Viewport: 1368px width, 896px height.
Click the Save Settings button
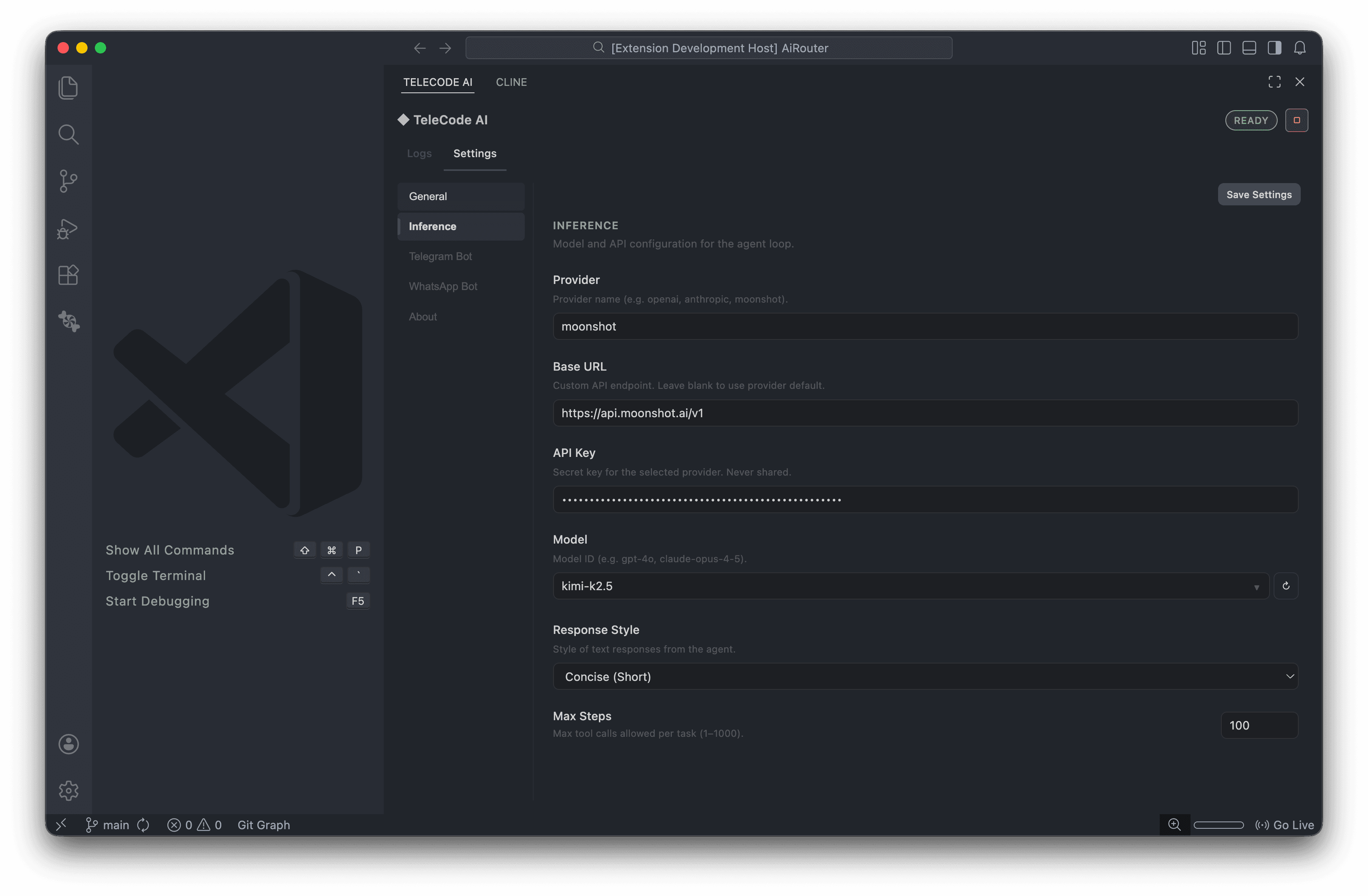[1259, 194]
